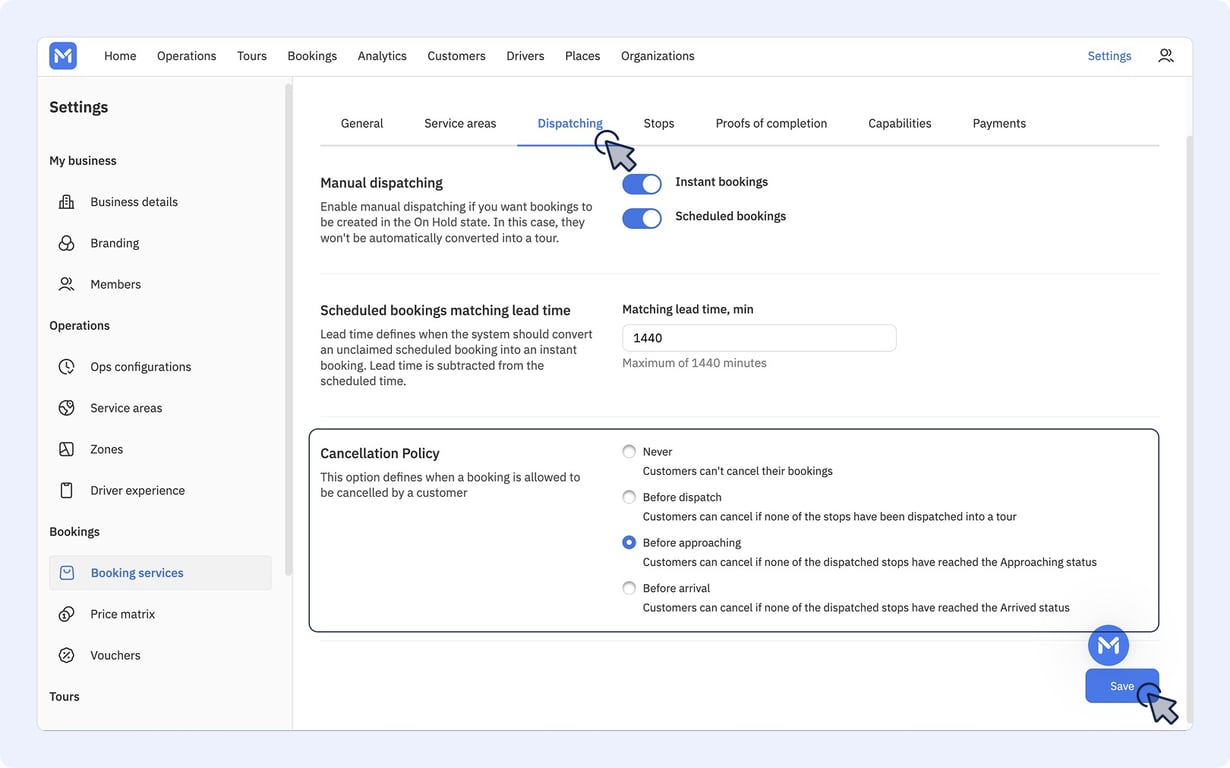Toggle the Instant bookings switch
This screenshot has width=1230, height=768.
tap(642, 184)
